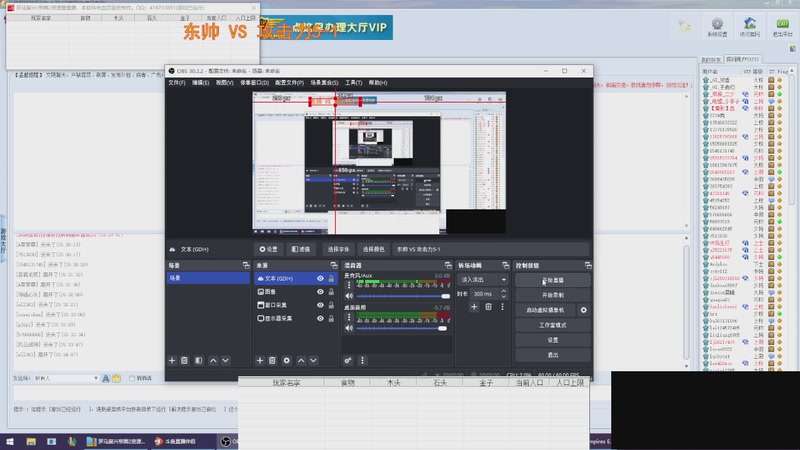Image resolution: width=800 pixels, height=450 pixels.
Task: Tick the checkbox next to the chat recipient field
Action: 132,378
